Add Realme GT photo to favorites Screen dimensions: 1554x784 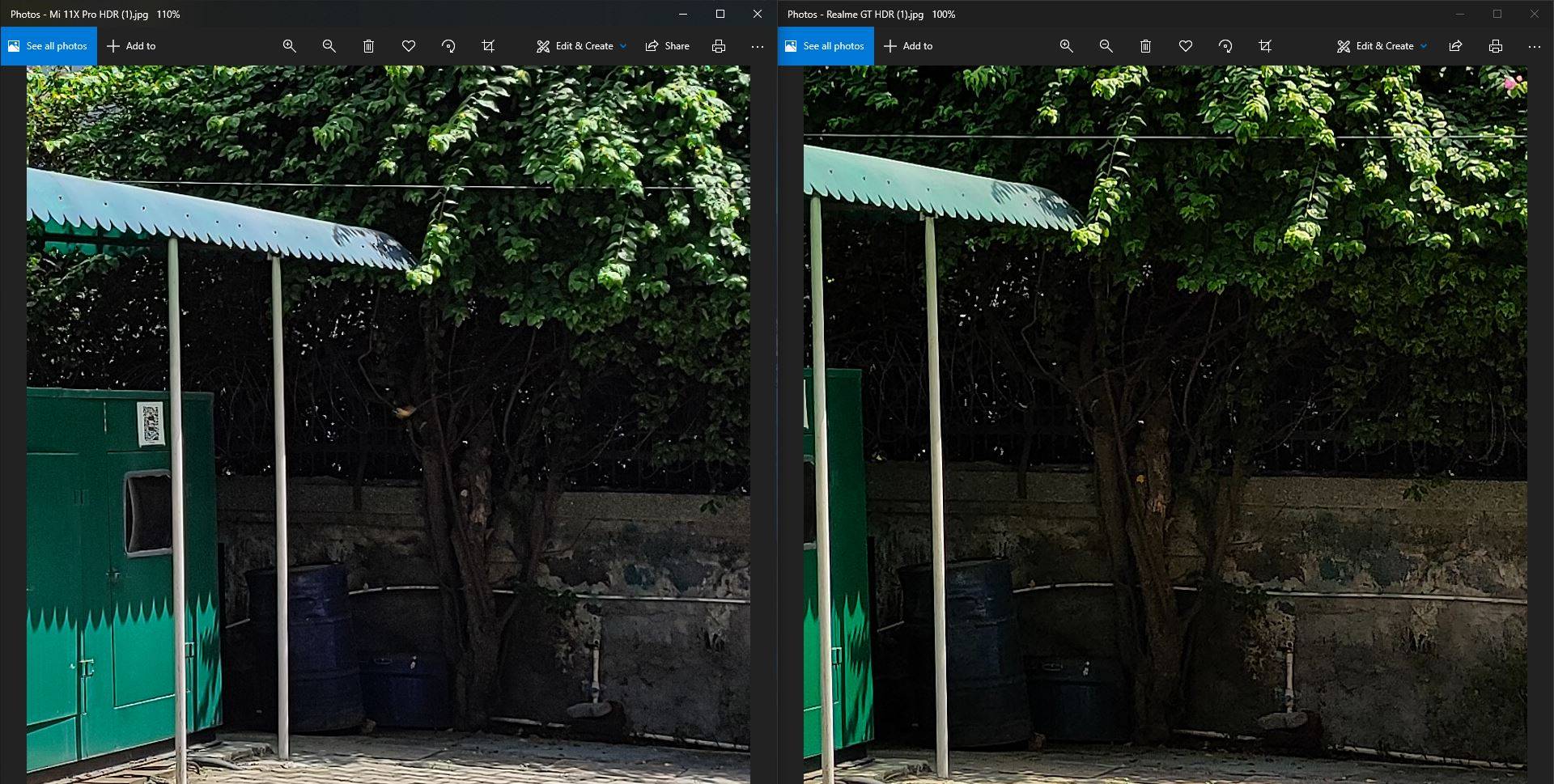(x=1186, y=46)
